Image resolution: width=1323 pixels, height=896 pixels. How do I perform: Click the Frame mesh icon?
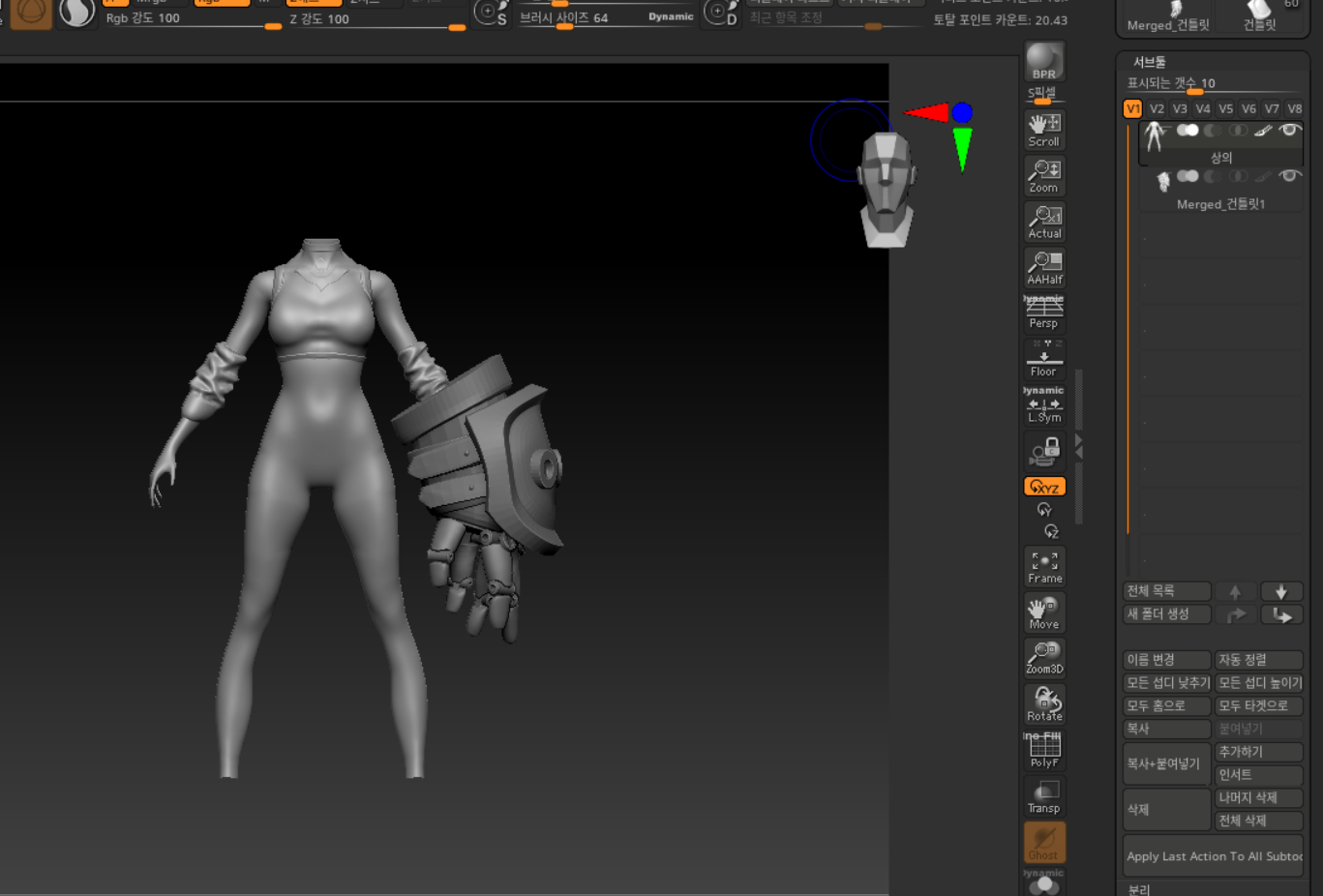pyautogui.click(x=1044, y=567)
